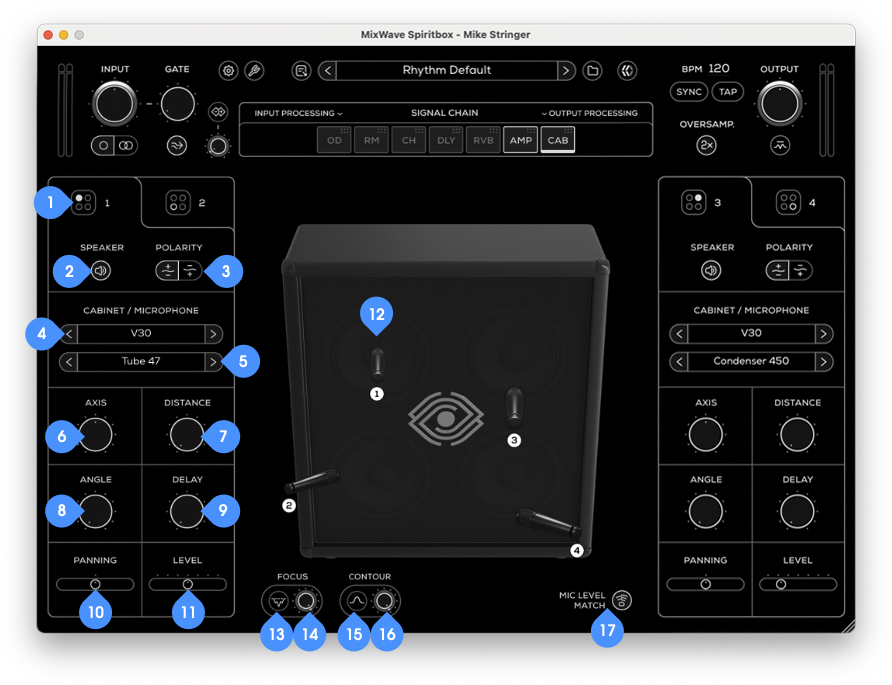Screen dimensions: 892x685
Task: Select previous microphone before Condenser 450
Action: (679, 361)
